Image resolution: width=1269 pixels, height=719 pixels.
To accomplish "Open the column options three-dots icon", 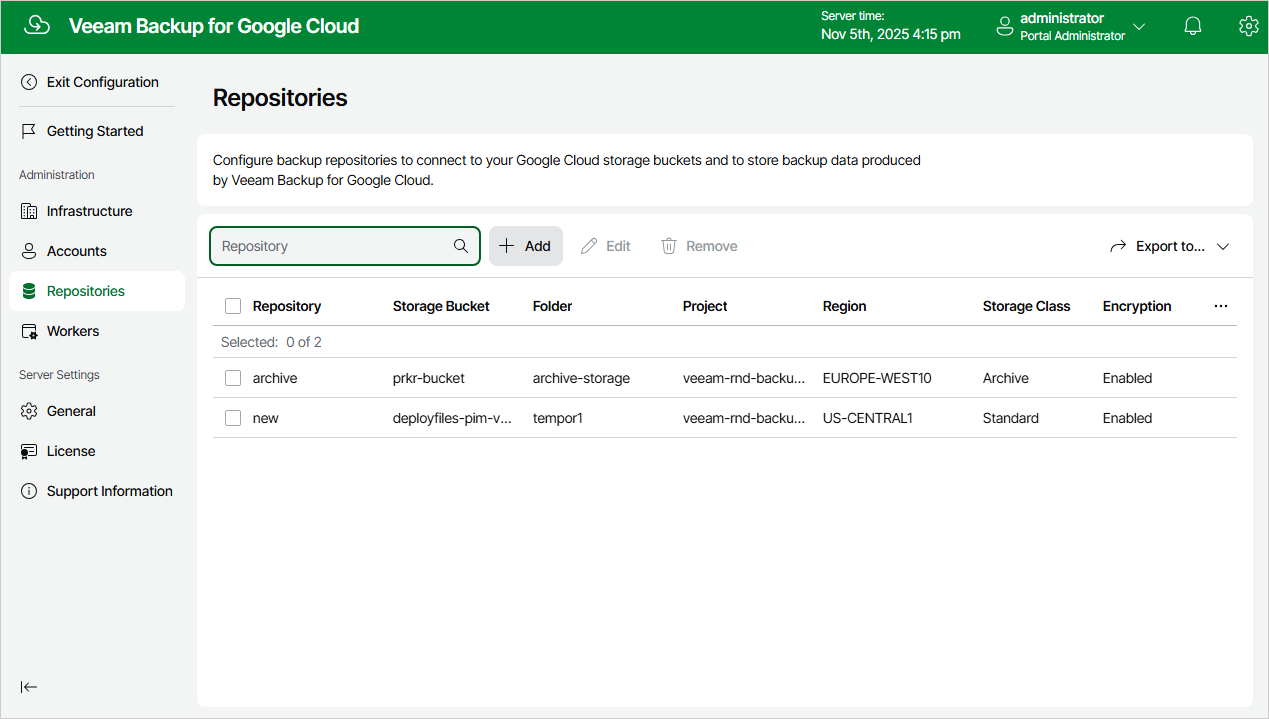I will pos(1221,306).
